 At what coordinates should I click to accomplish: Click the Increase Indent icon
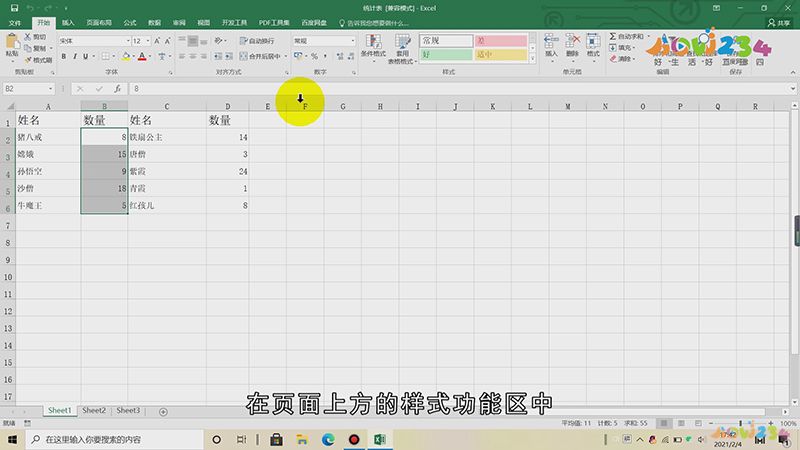pyautogui.click(x=229, y=56)
